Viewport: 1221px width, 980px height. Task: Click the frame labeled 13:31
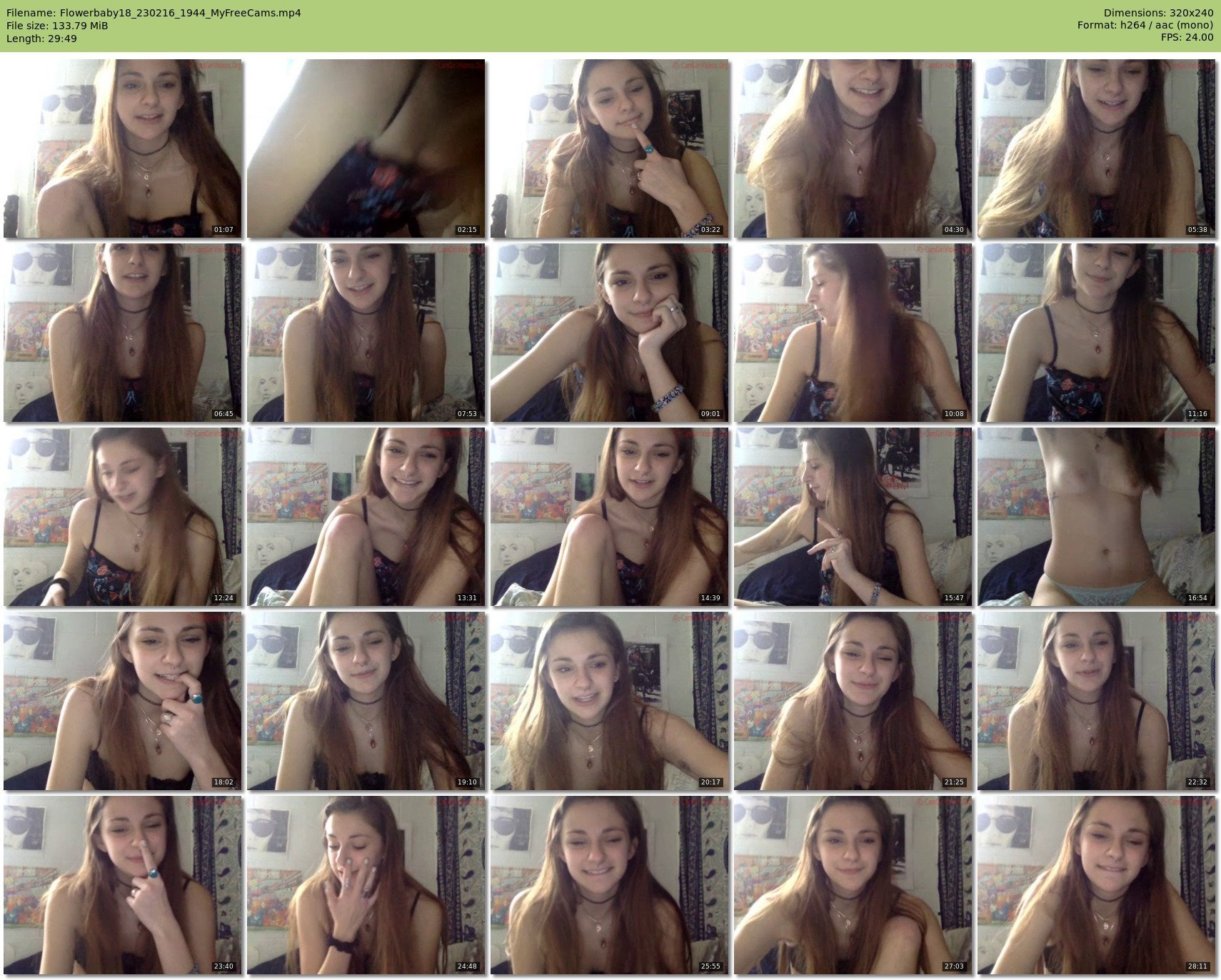tap(366, 517)
